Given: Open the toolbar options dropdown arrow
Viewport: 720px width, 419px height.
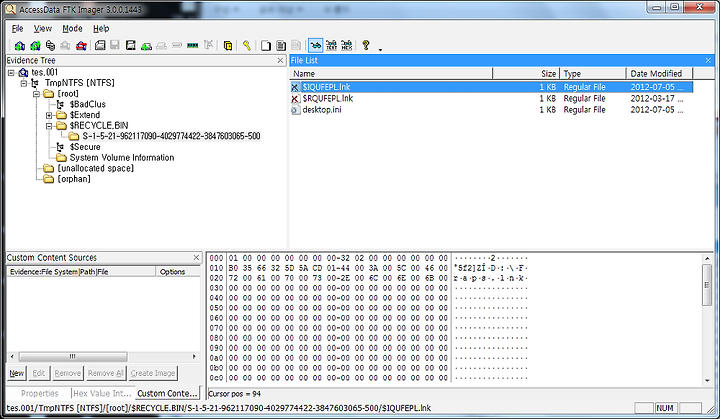Looking at the screenshot, I should tap(380, 49).
